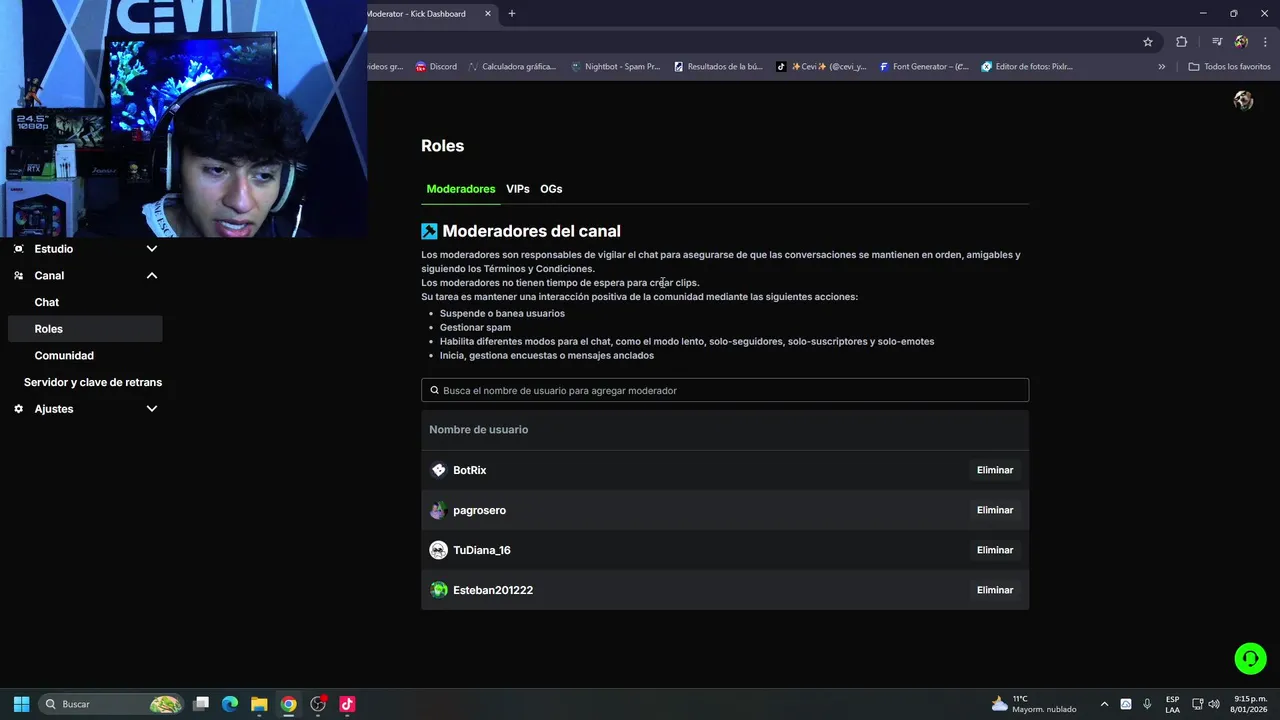Open TikTok app from the taskbar
The height and width of the screenshot is (720, 1280).
(347, 704)
